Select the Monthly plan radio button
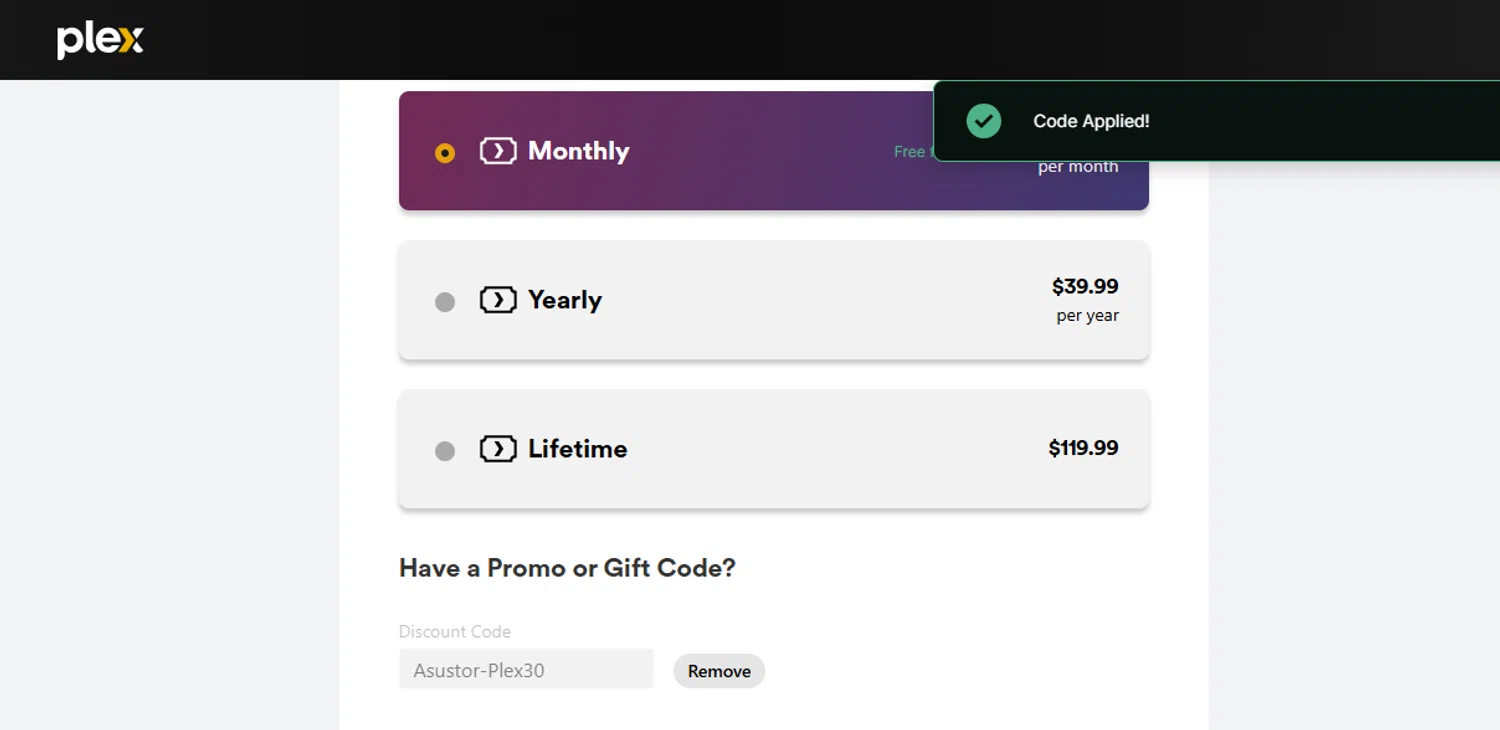The height and width of the screenshot is (730, 1500). click(445, 153)
